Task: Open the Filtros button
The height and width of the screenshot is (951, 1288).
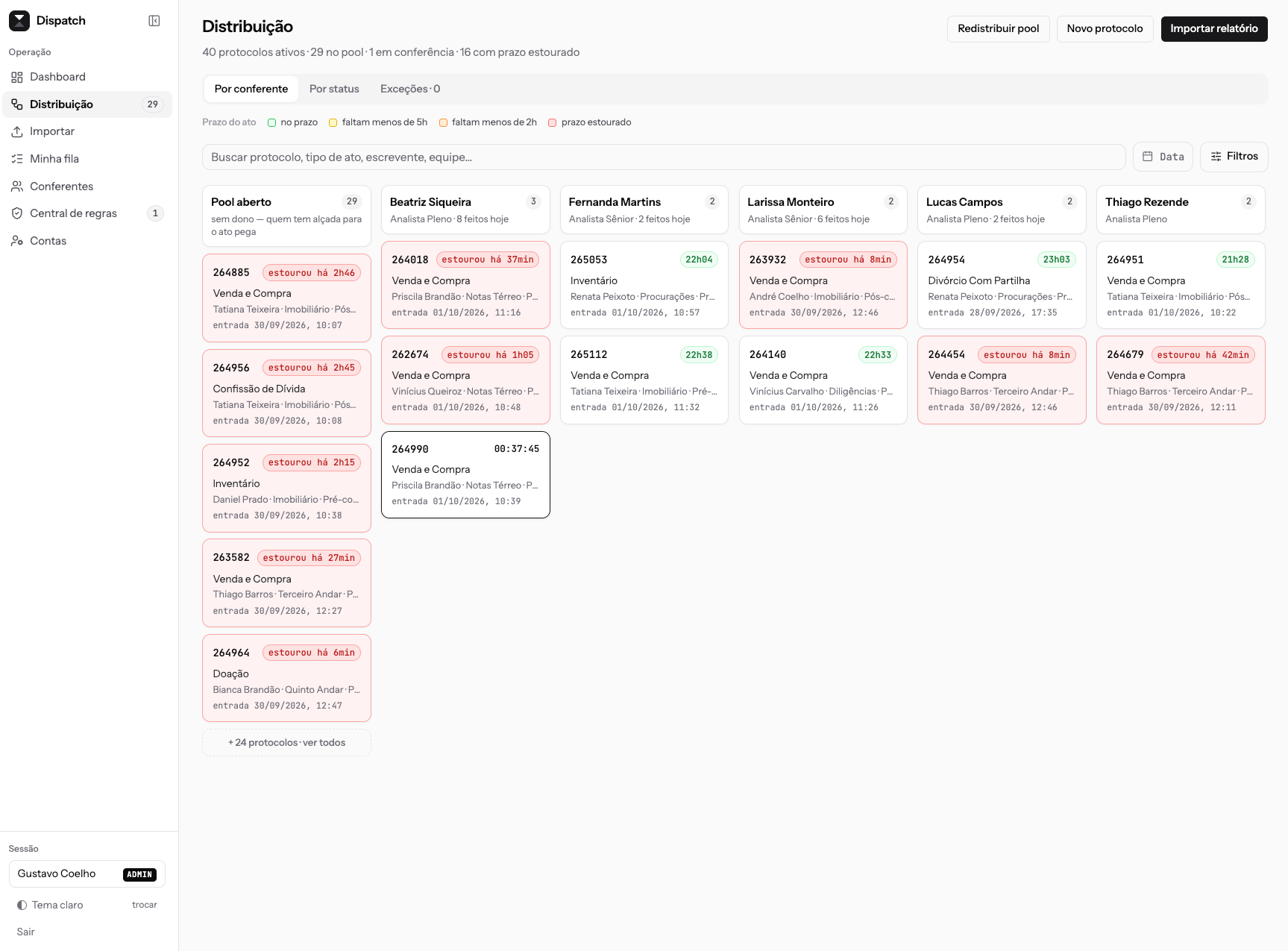Action: pos(1234,157)
